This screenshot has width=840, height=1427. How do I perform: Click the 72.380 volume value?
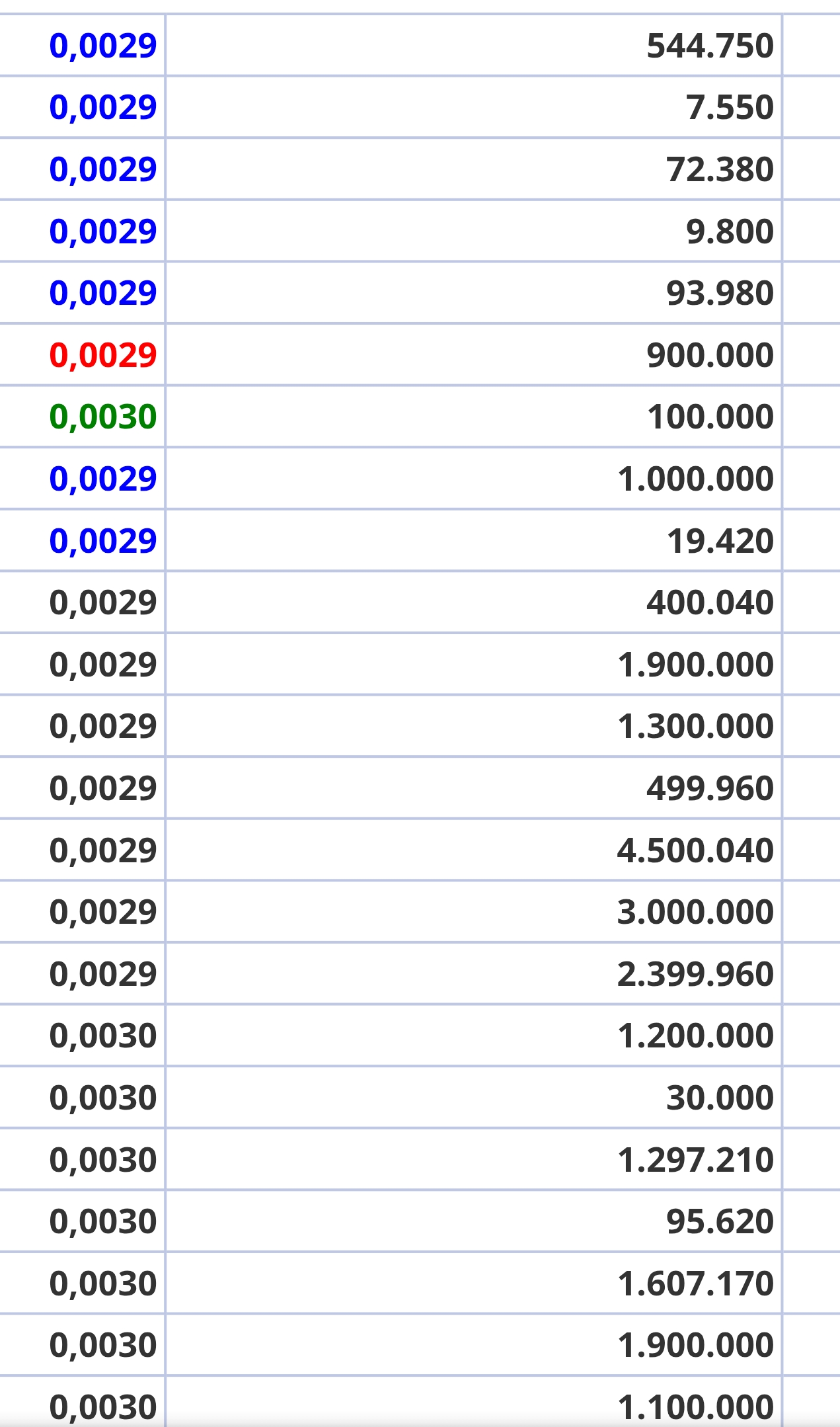(x=720, y=169)
